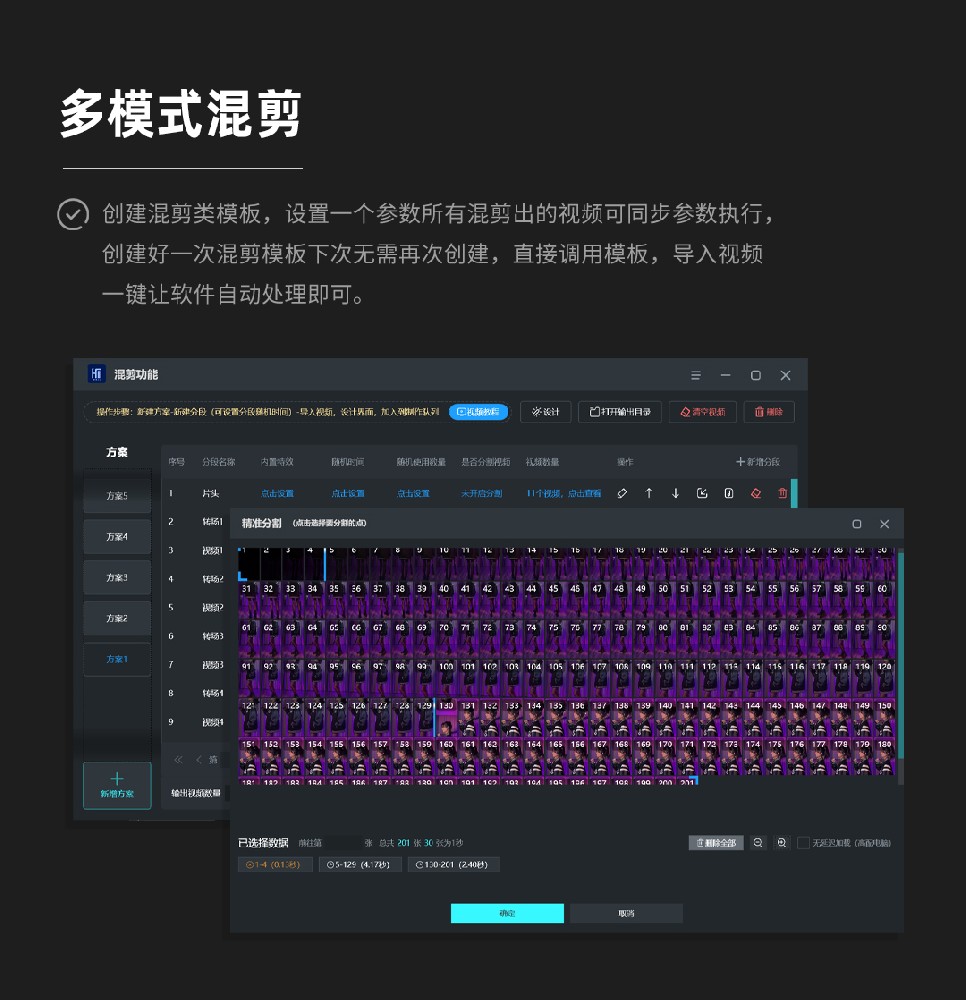Screen dimensions: 966x1000
Task: Select the 5-129 (4.17秒) segment chip
Action: 360,864
